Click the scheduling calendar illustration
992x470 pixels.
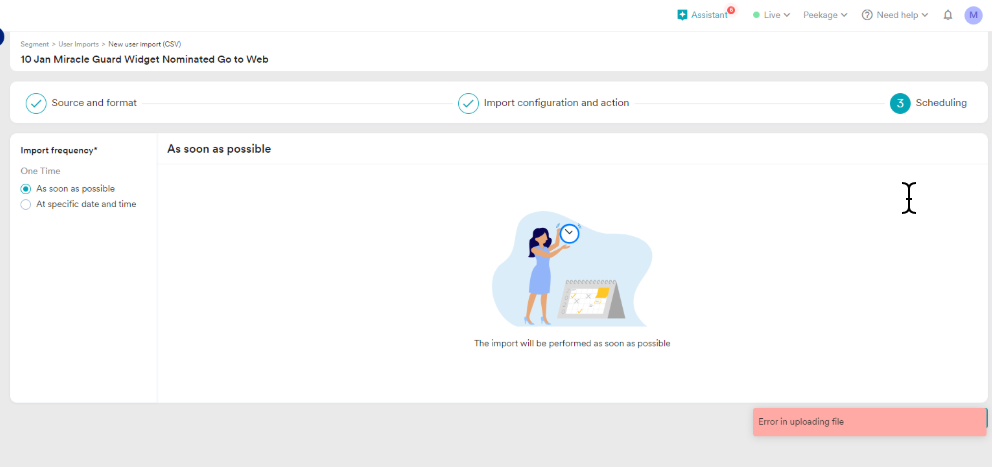tap(571, 268)
